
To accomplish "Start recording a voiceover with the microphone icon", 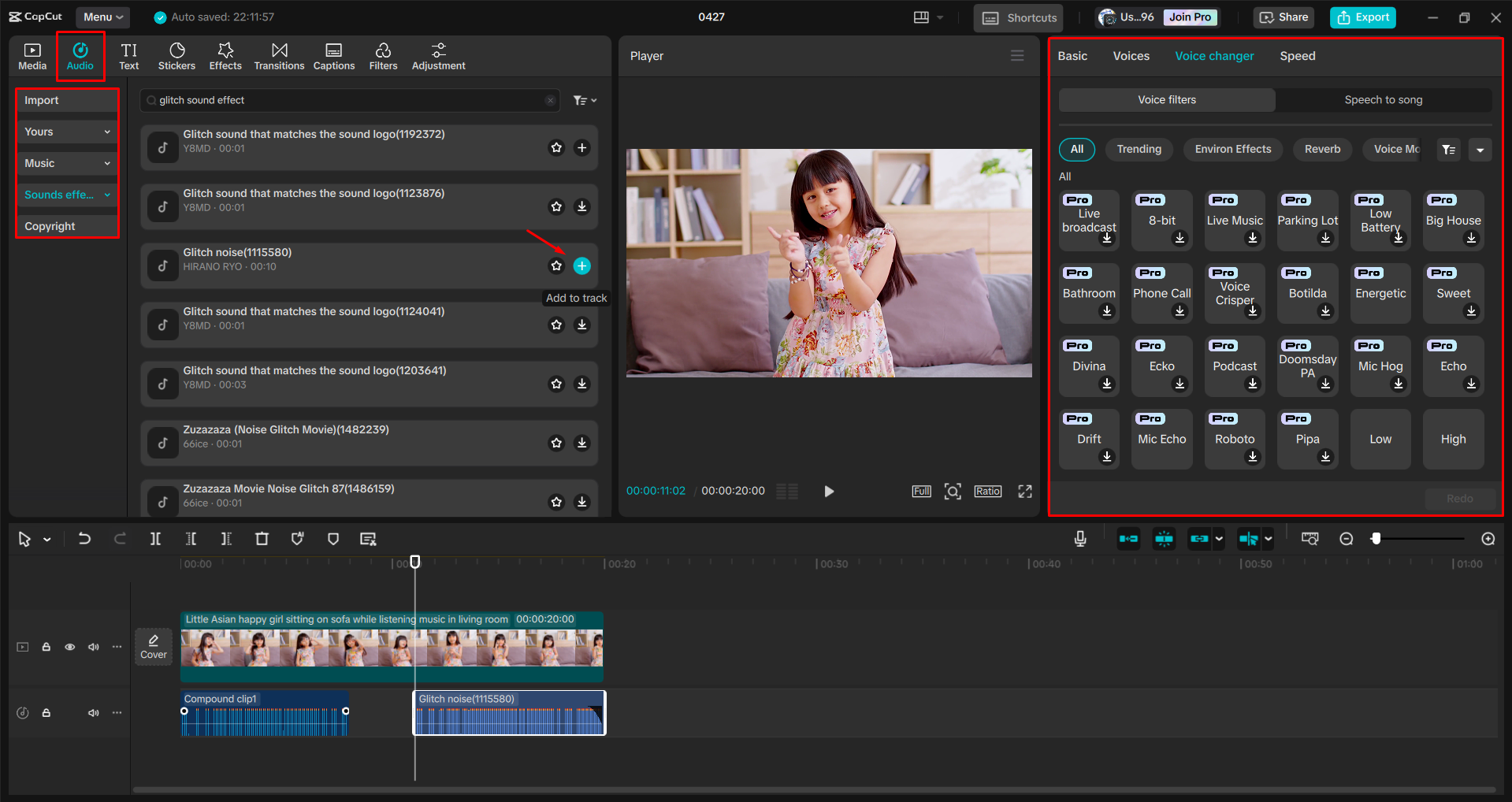I will [x=1079, y=539].
